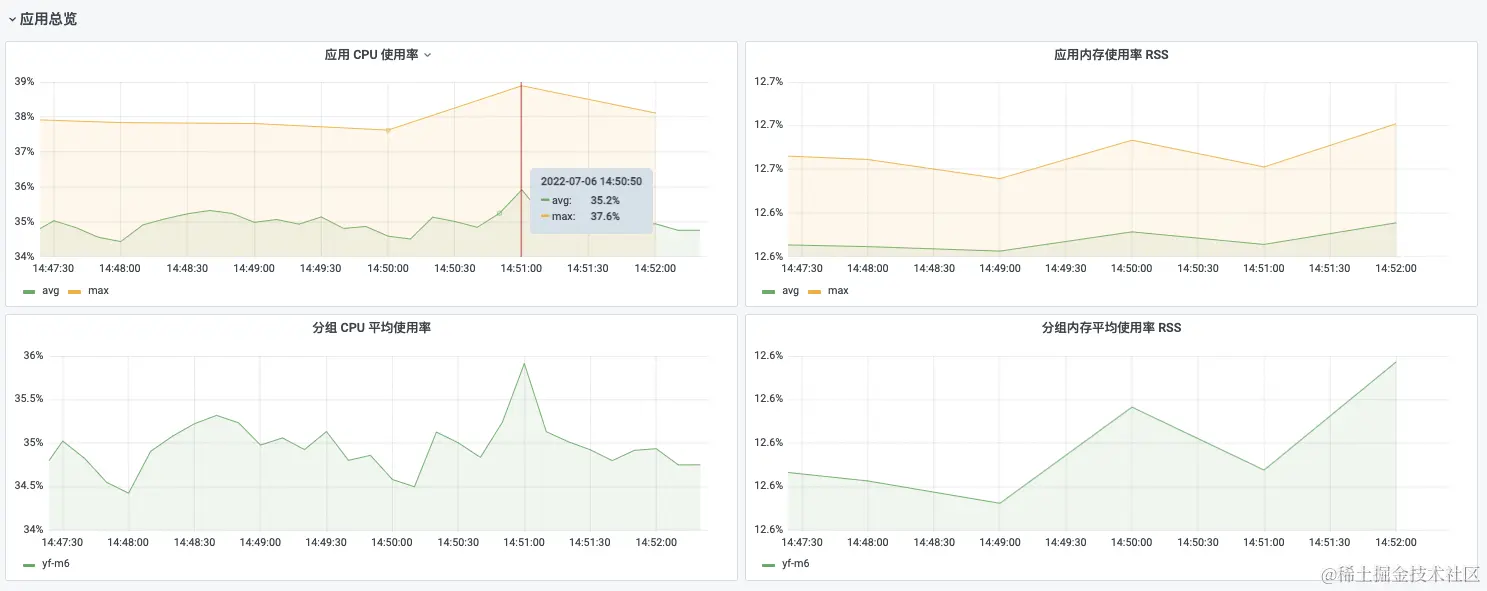This screenshot has width=1487, height=591.
Task: Click the 应用 CPU 使用率 panel title
Action: pos(371,55)
